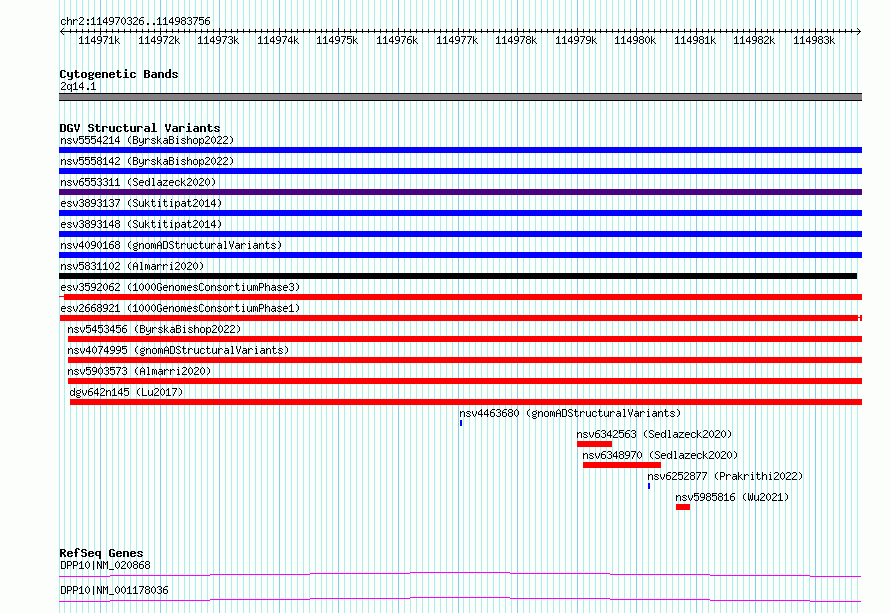
Task: Click the 114983k ruler tick label
Action: pyautogui.click(x=814, y=40)
